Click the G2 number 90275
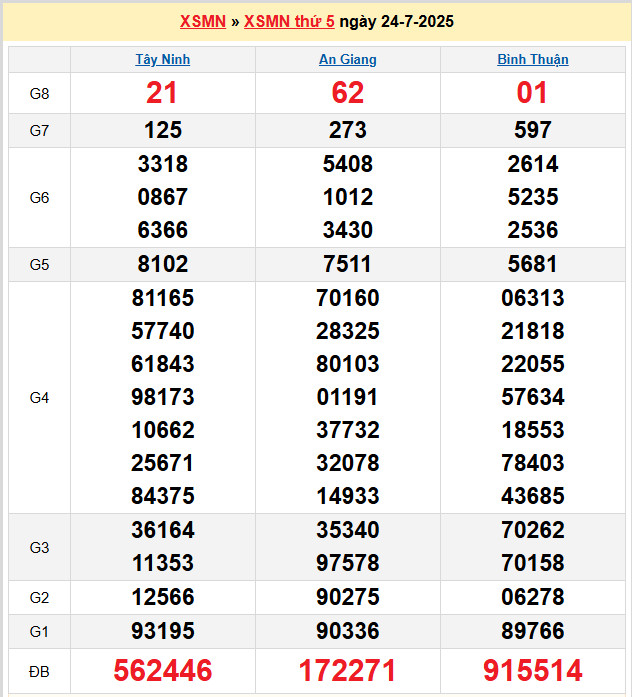 [348, 597]
